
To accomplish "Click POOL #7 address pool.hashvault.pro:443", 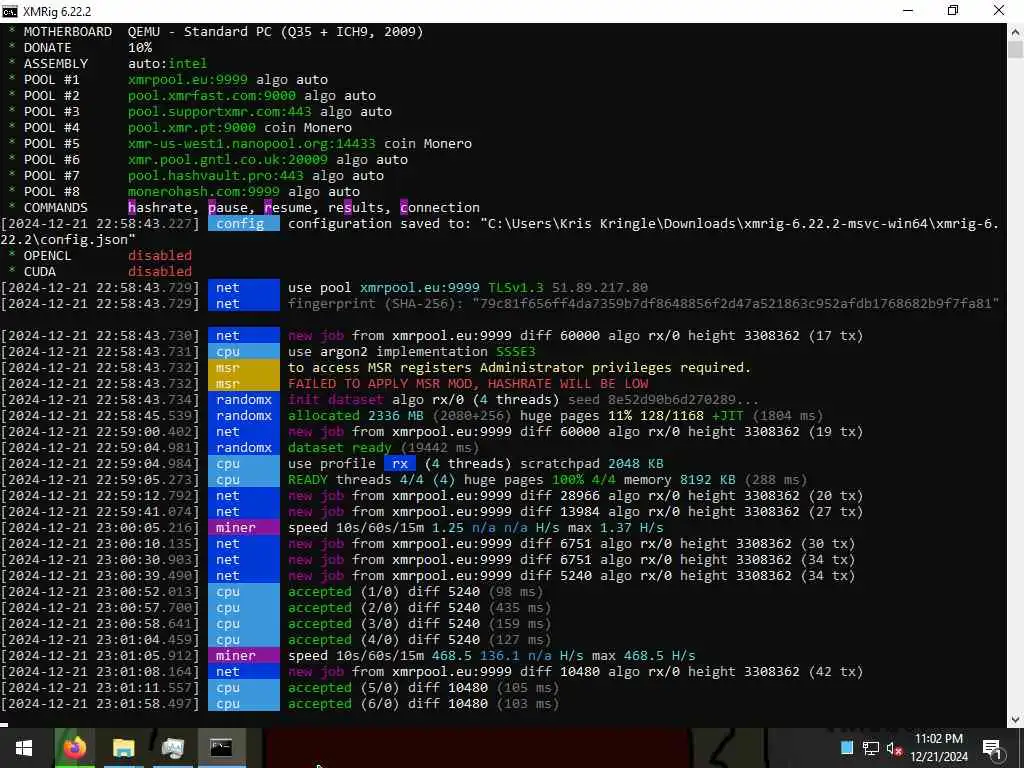I will tap(216, 176).
